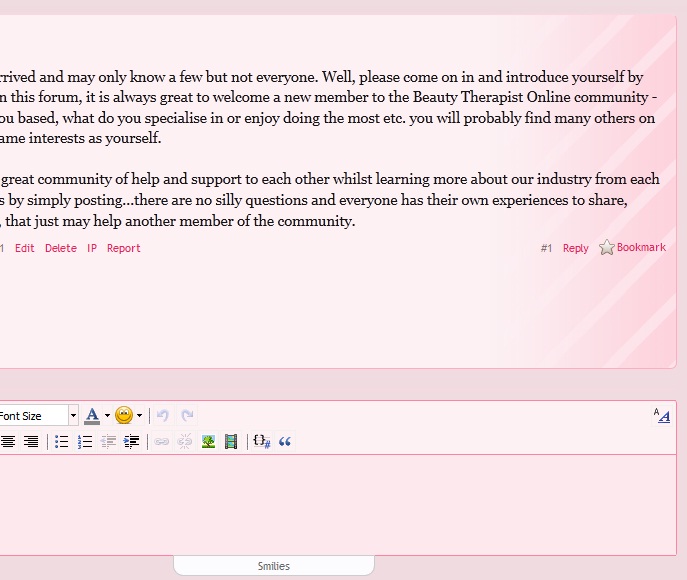The image size is (687, 580).
Task: Bookmark this post with the star
Action: tap(632, 248)
